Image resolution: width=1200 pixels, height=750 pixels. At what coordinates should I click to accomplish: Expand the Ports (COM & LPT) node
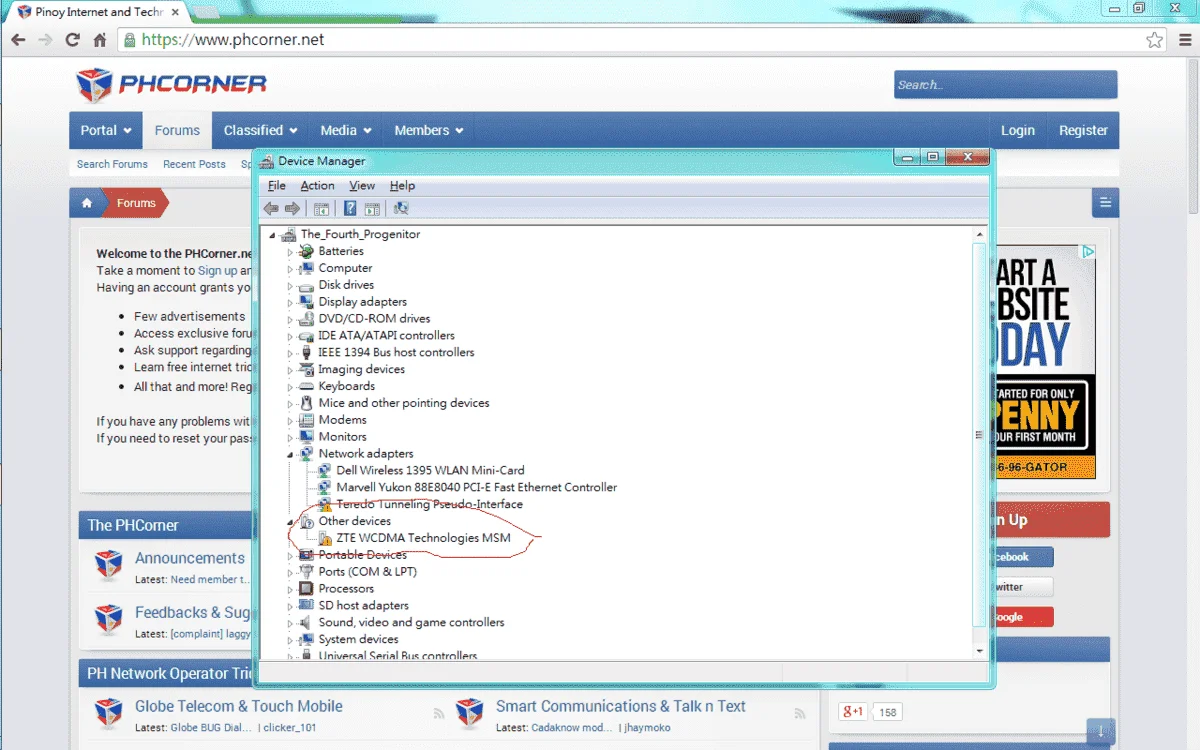(x=291, y=573)
